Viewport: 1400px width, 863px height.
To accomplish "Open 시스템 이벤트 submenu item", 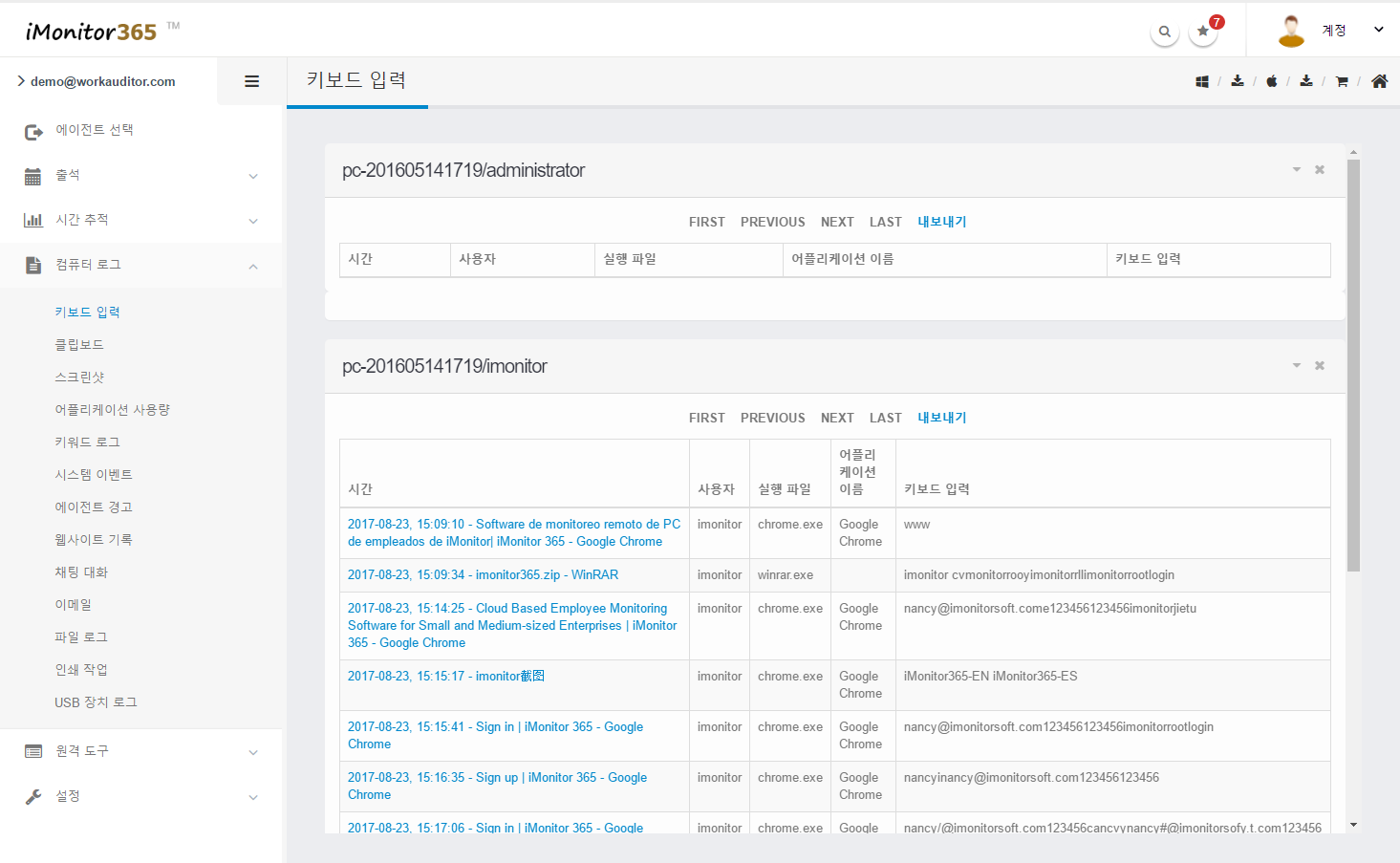I will coord(94,475).
